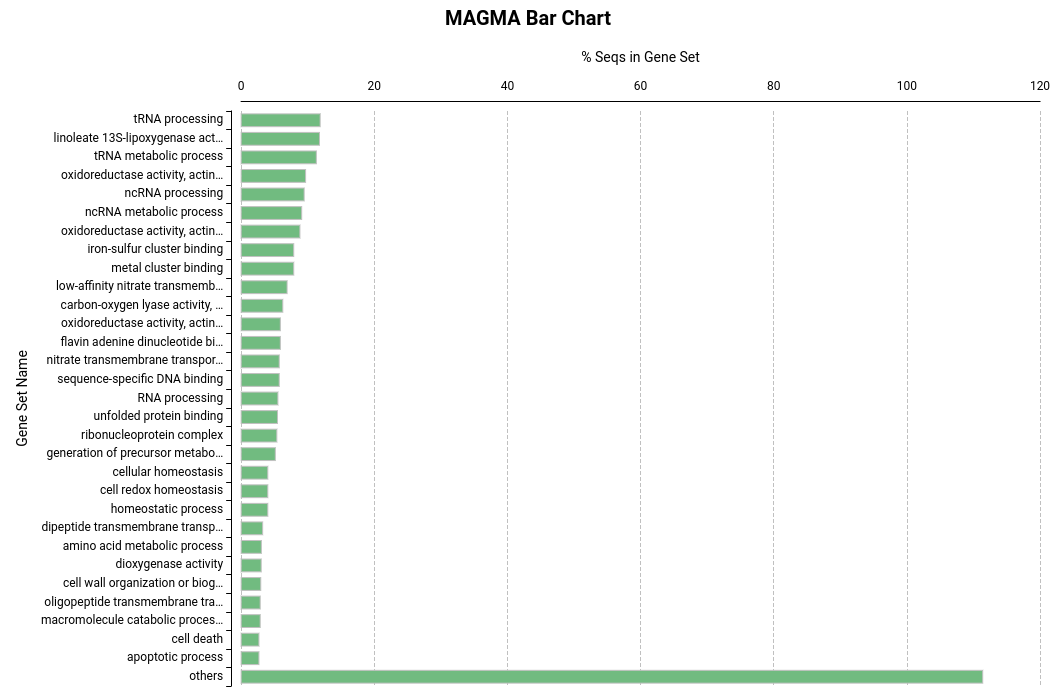Screen dimensions: 1052x699
Task: Select the unfolded protein binding bar
Action: coord(259,417)
